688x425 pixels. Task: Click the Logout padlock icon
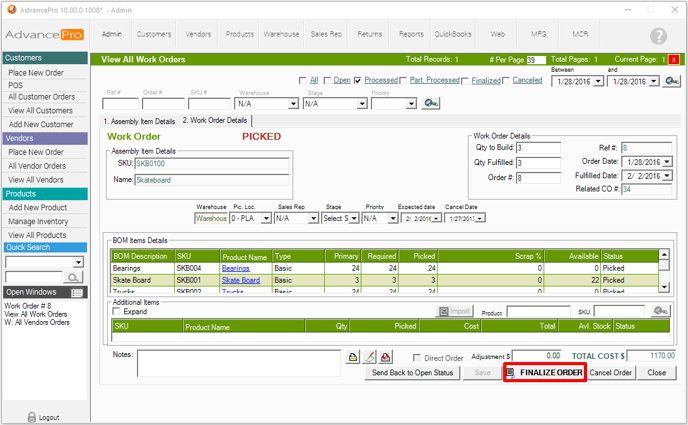tap(29, 416)
